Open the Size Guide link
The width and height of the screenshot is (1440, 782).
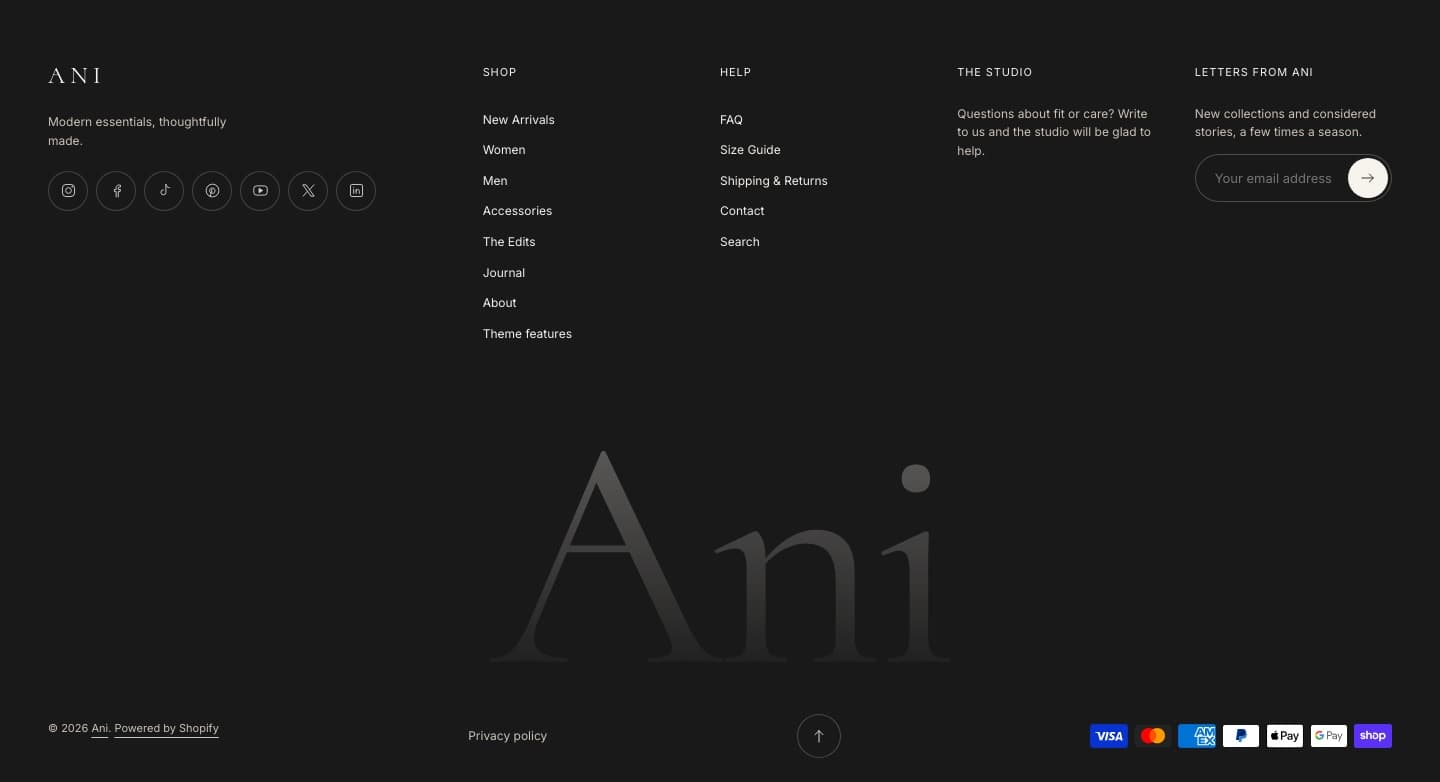coord(750,150)
